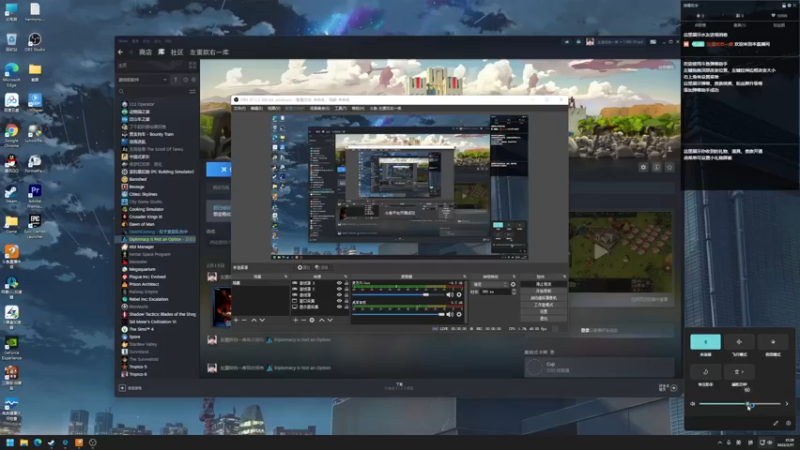The width and height of the screenshot is (800, 450).
Task: Switch to Steam Community tab
Action: 177,52
